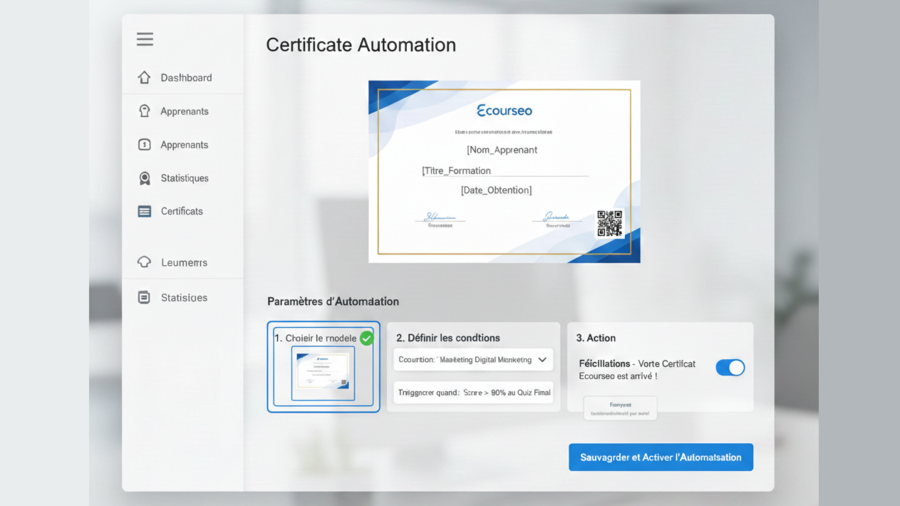Screen dimensions: 900x506
Task: Click the [Nom_Apprenant] placeholder on certificate
Action: point(502,150)
